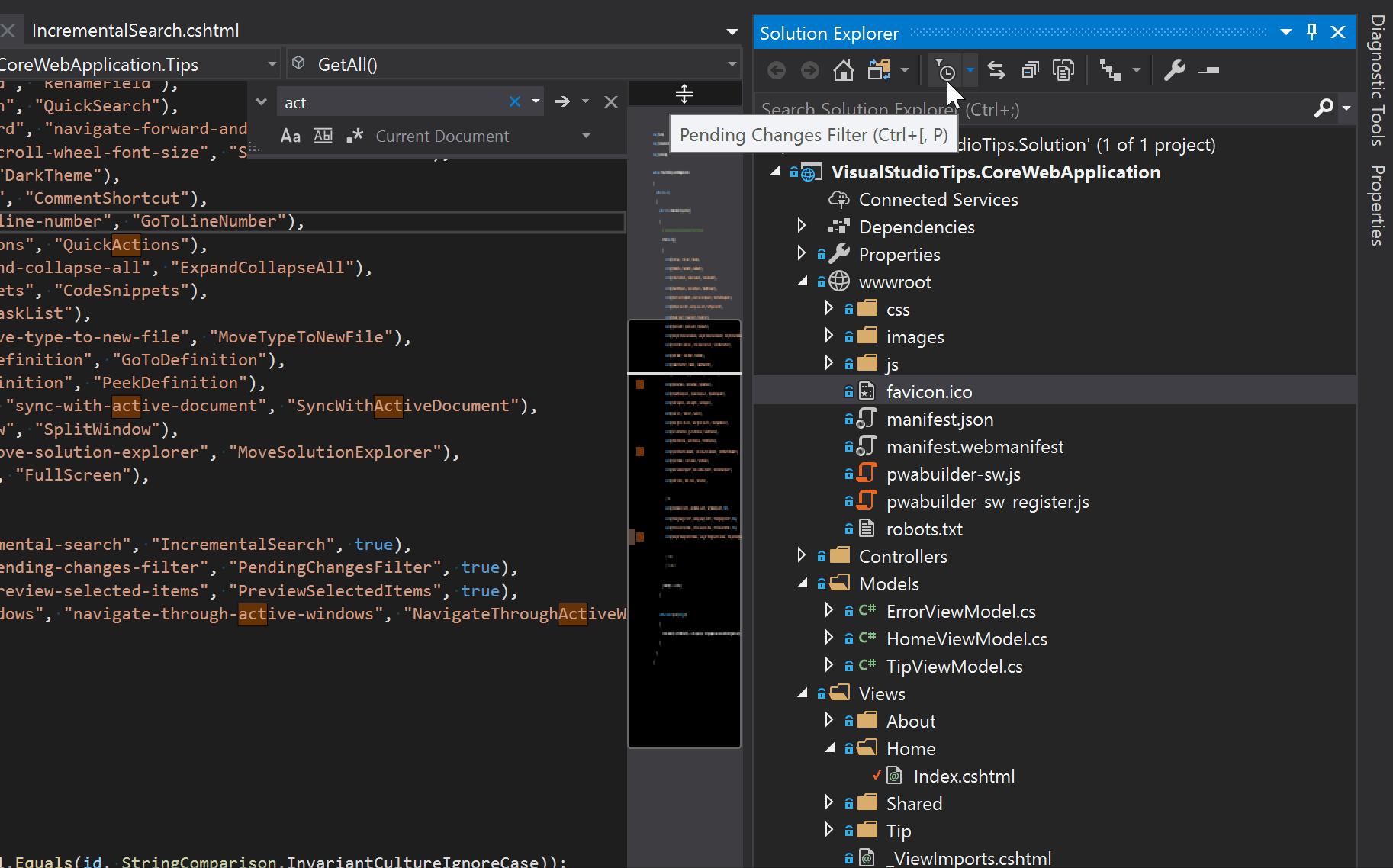Open the IncrementalSearch.cshtml tab dropdown
Image resolution: width=1393 pixels, height=868 pixels.
[732, 30]
